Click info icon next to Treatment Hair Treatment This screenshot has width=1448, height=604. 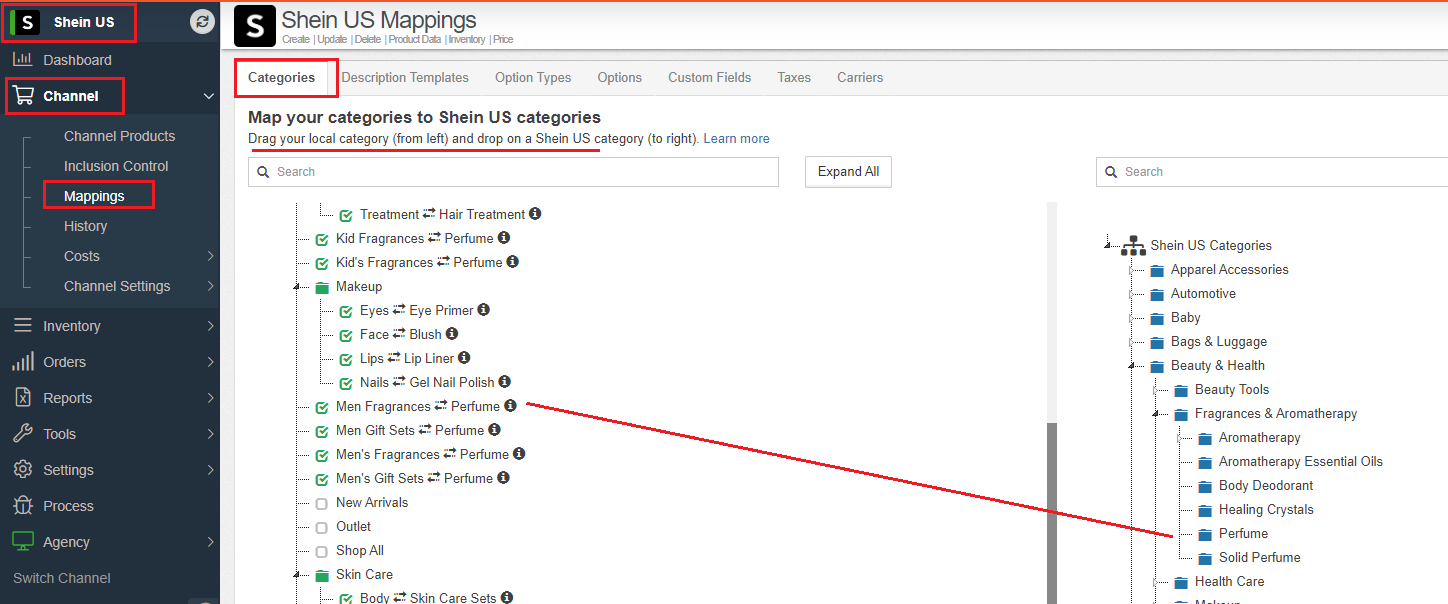point(535,214)
